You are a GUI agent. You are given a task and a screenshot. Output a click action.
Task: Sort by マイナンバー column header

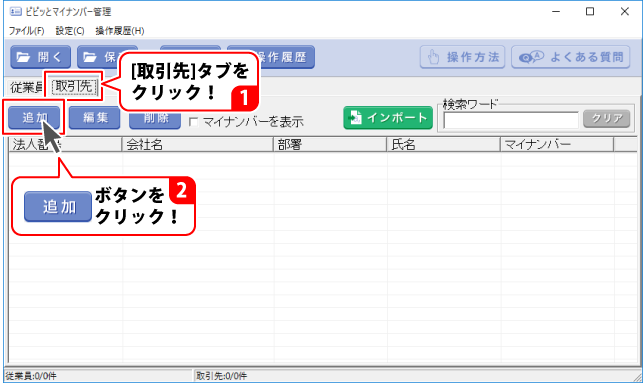pos(557,144)
